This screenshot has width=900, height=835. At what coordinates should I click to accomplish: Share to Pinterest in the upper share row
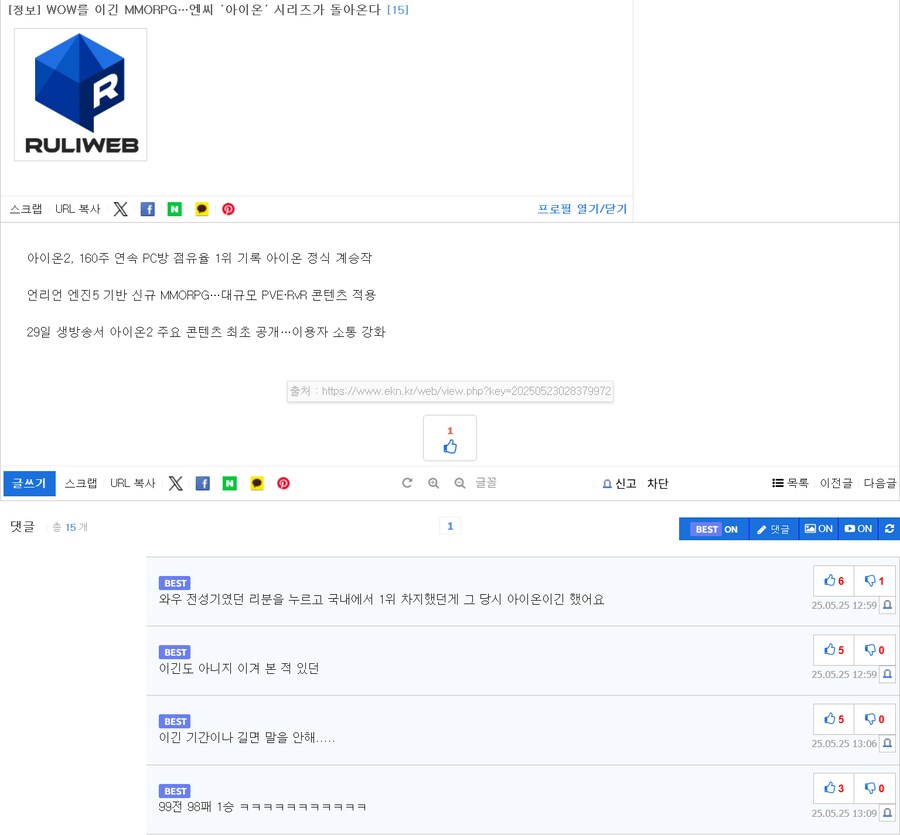(228, 209)
